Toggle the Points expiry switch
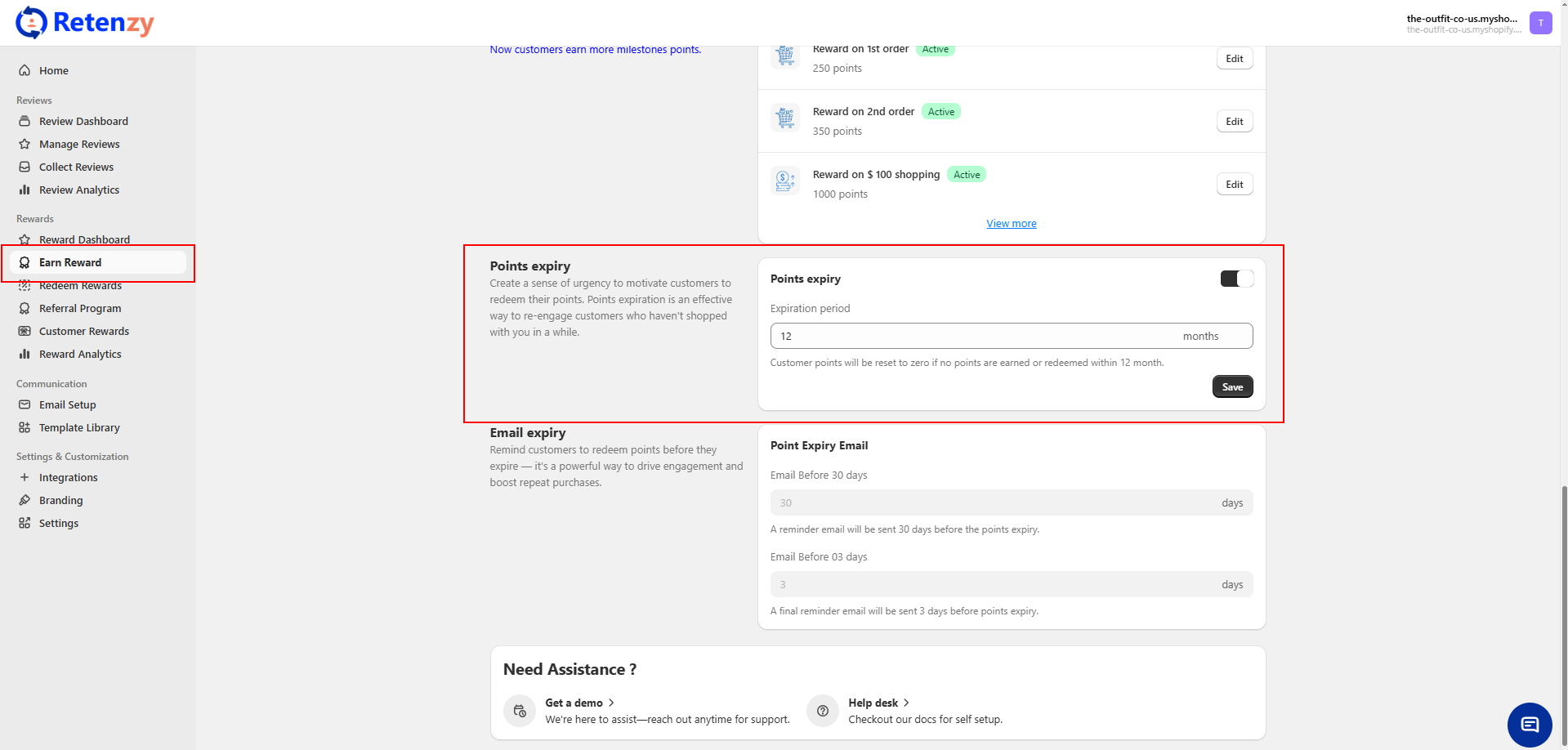 [1236, 279]
